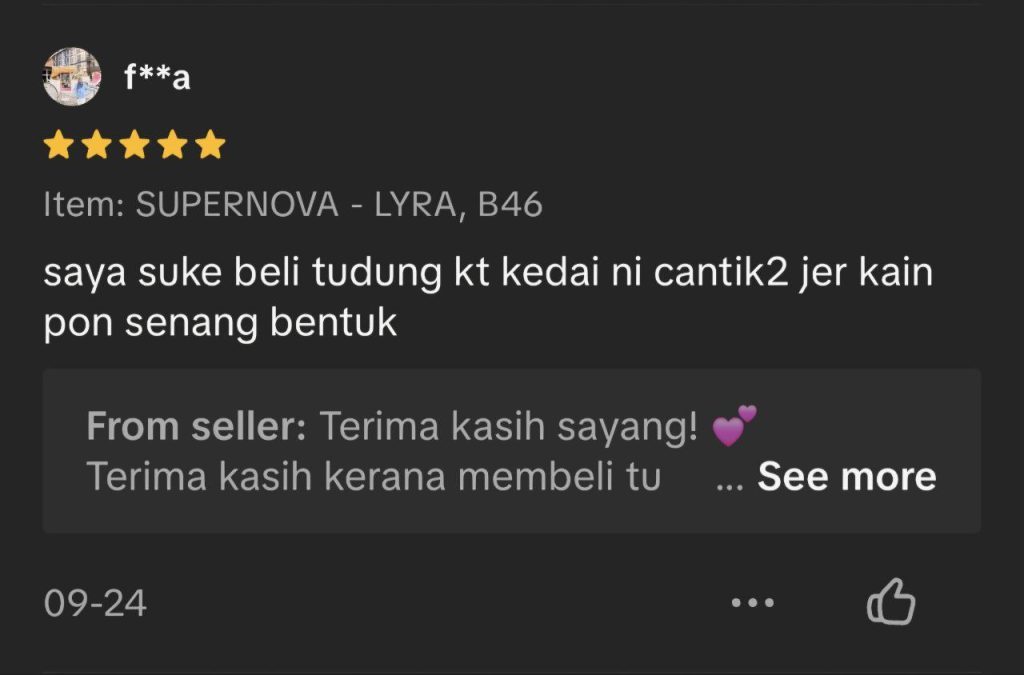Expand seller reply with See more

(846, 477)
